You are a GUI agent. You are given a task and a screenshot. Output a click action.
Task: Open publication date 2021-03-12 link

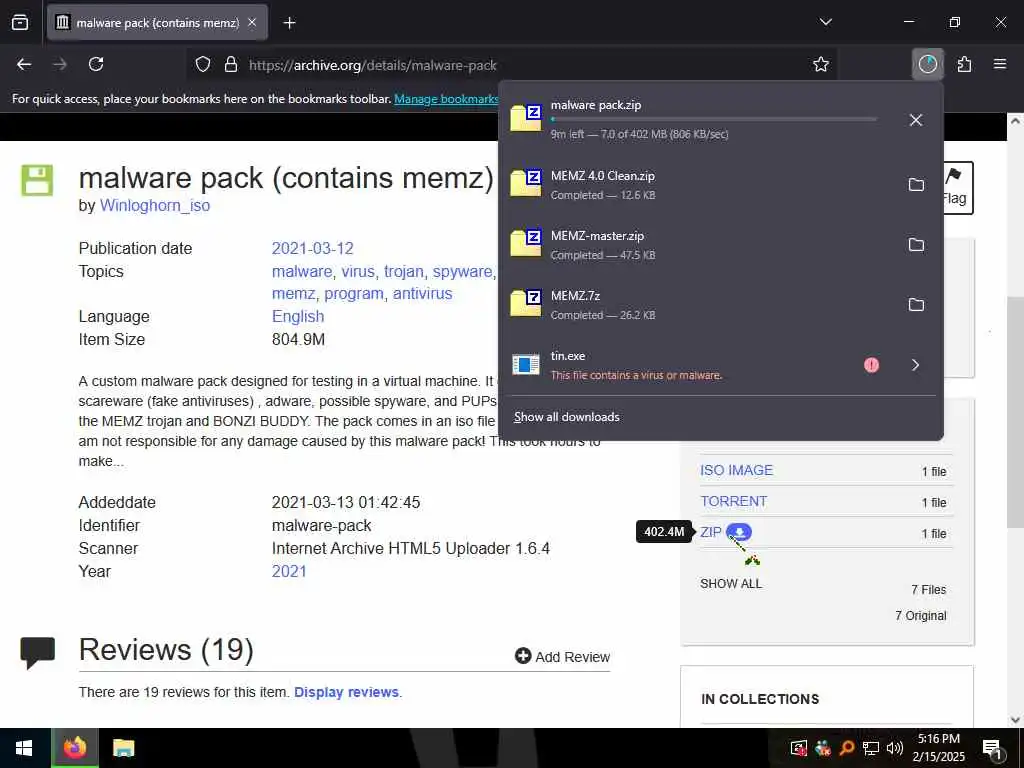coord(312,248)
